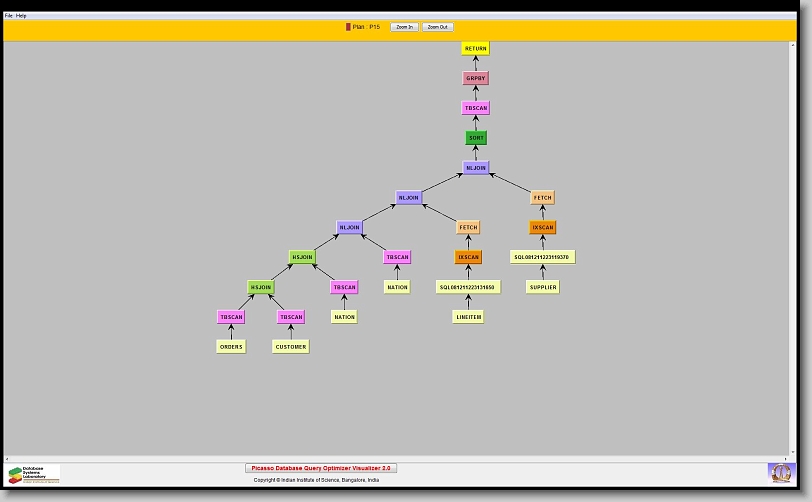Click the Picasso Database Query Optimizer Visualizer banner
812x502 pixels.
pyautogui.click(x=321, y=468)
